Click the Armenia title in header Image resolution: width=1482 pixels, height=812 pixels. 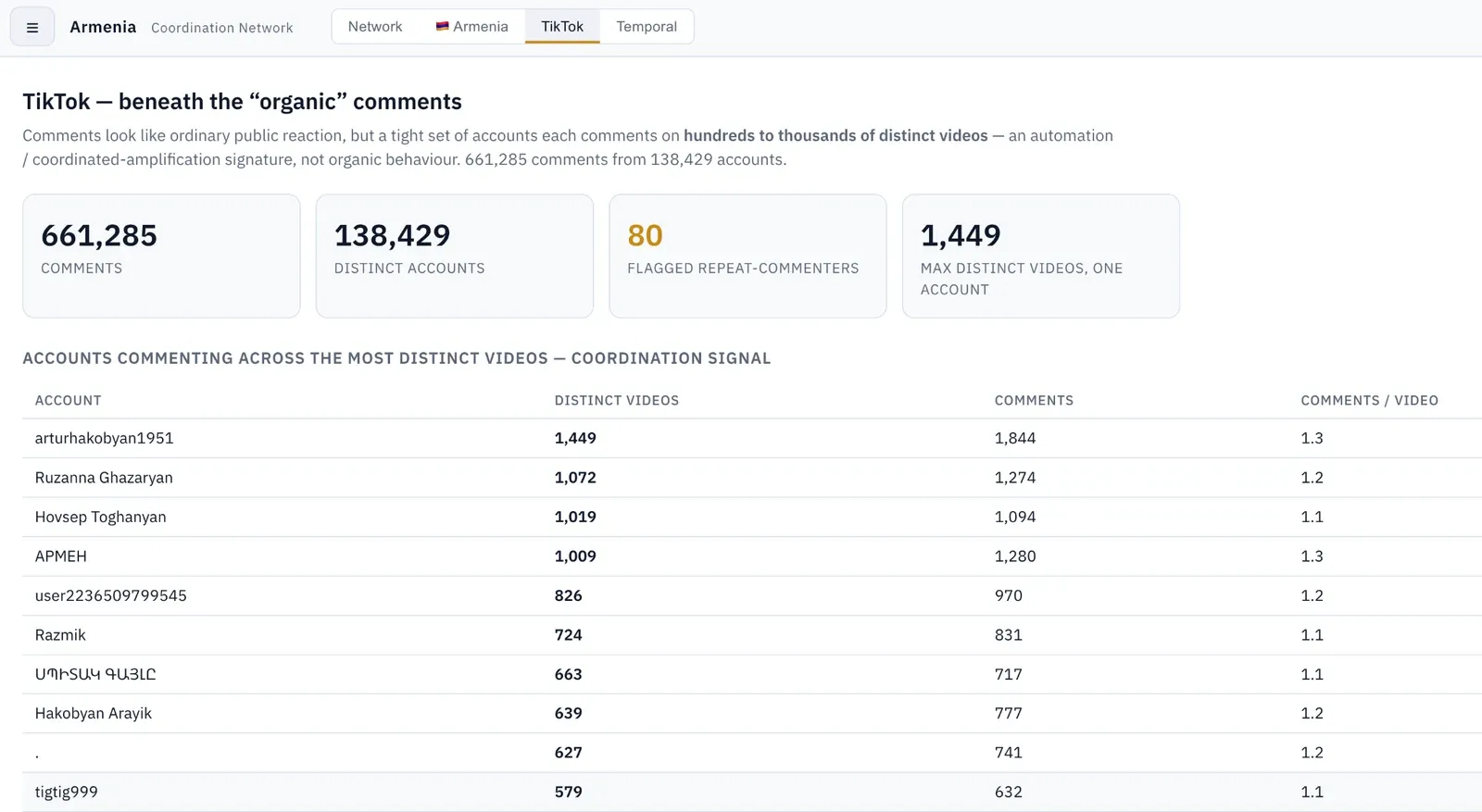pos(103,27)
